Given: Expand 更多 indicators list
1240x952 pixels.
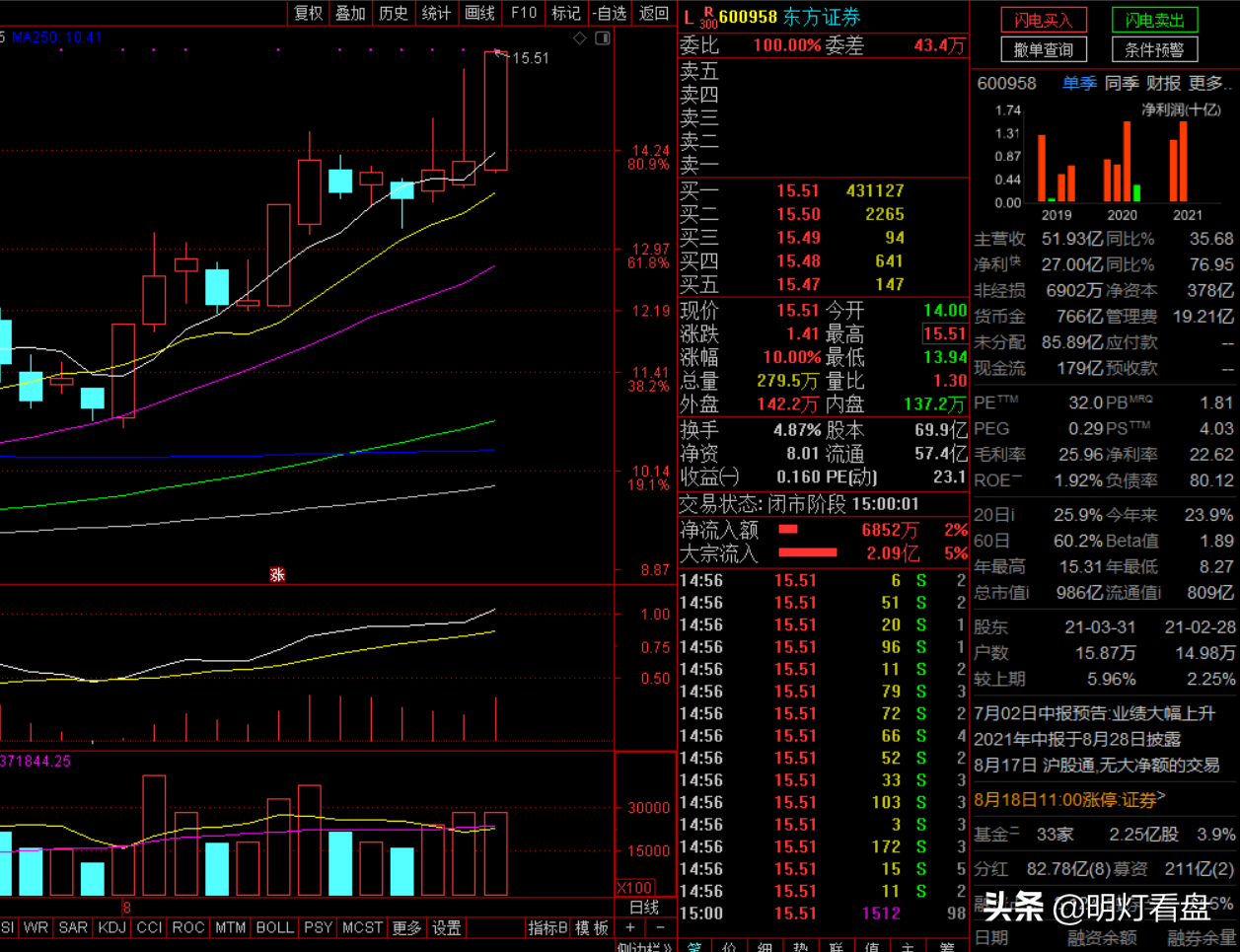Looking at the screenshot, I should 406,928.
